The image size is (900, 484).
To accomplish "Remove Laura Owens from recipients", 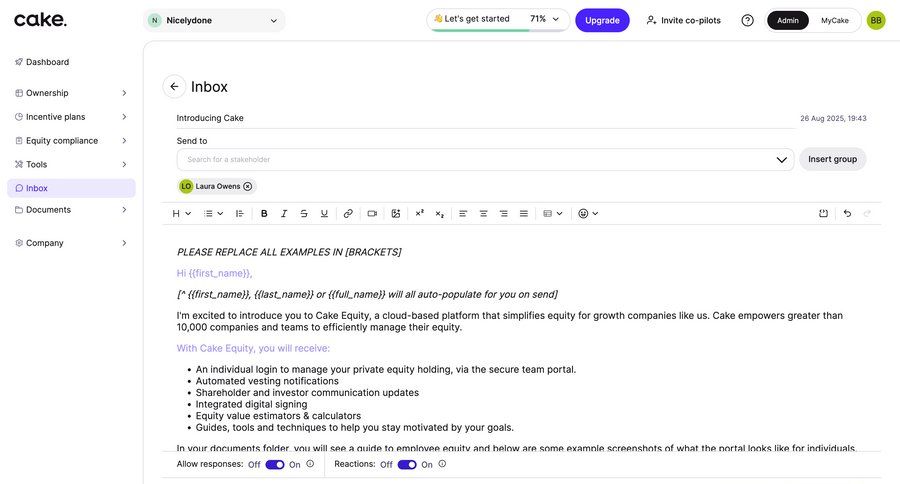I will click(x=248, y=186).
